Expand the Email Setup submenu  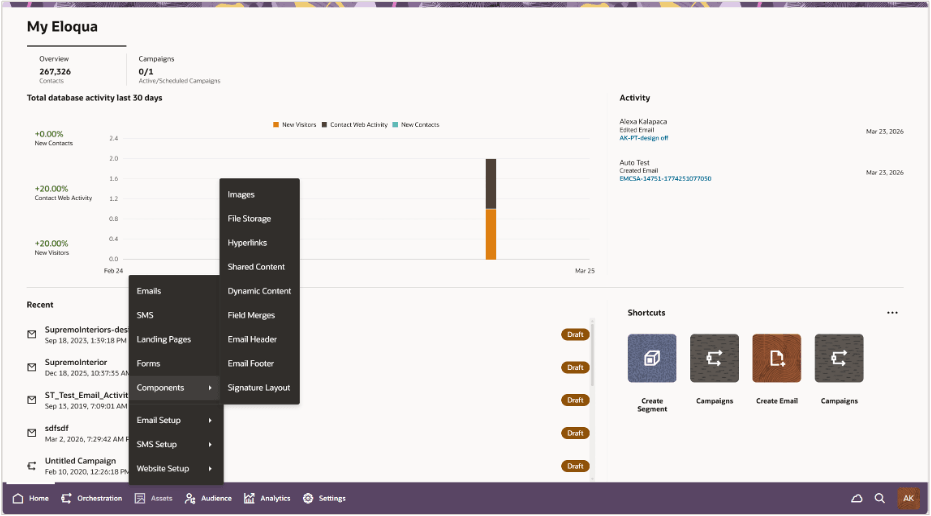(176, 420)
